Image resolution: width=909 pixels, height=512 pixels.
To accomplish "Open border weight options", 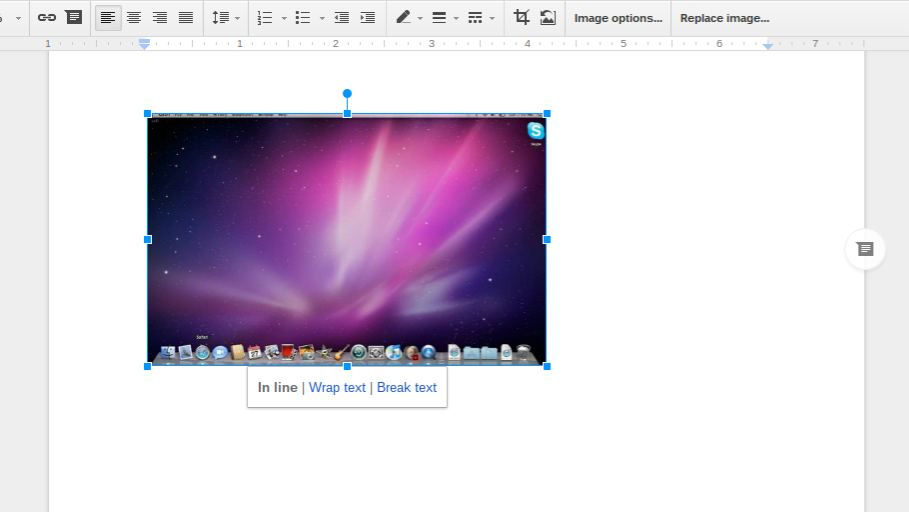I will (439, 18).
